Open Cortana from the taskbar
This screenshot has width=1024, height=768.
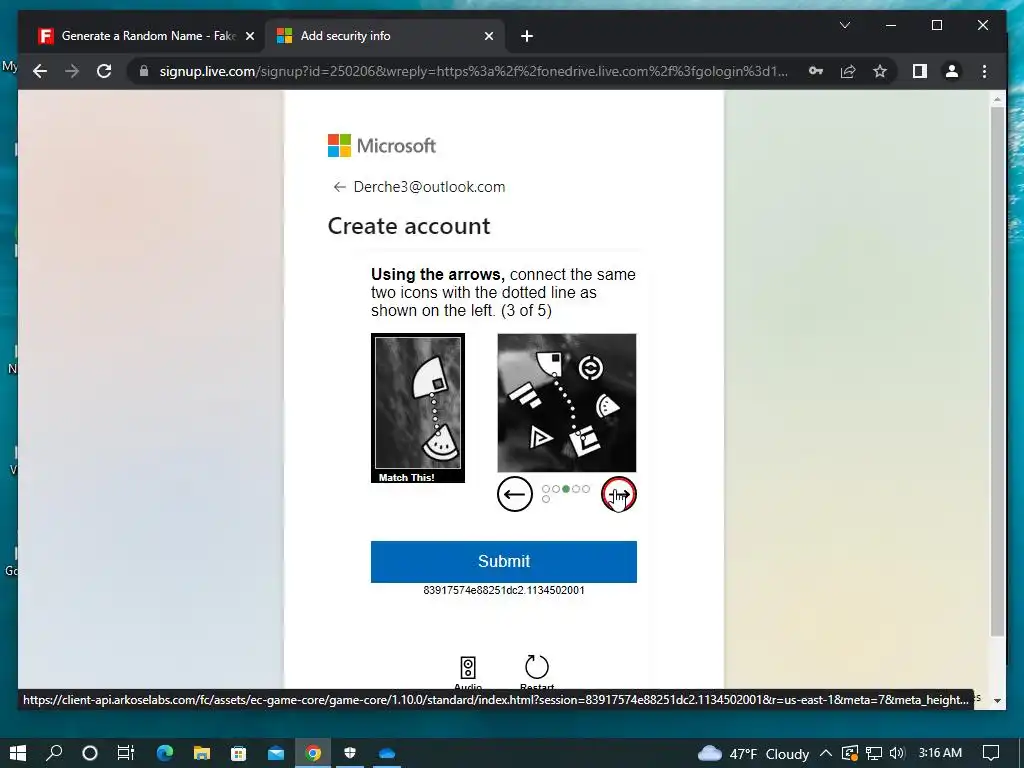click(90, 753)
